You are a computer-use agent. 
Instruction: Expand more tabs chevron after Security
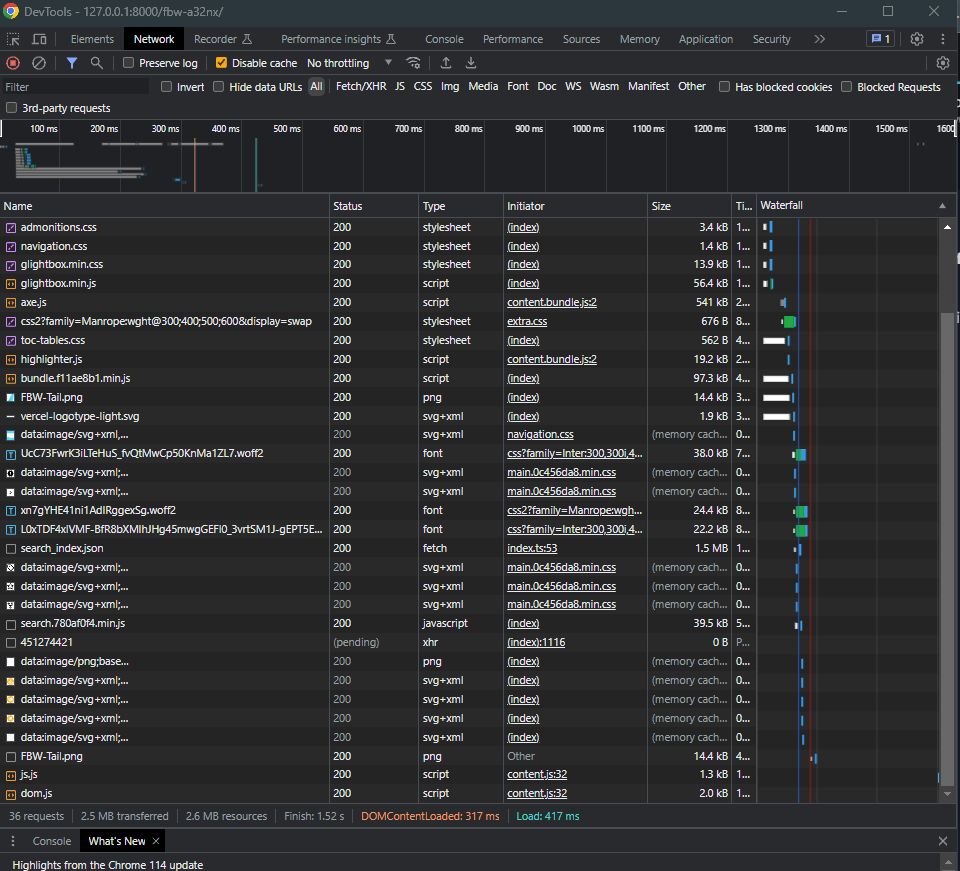[x=819, y=39]
